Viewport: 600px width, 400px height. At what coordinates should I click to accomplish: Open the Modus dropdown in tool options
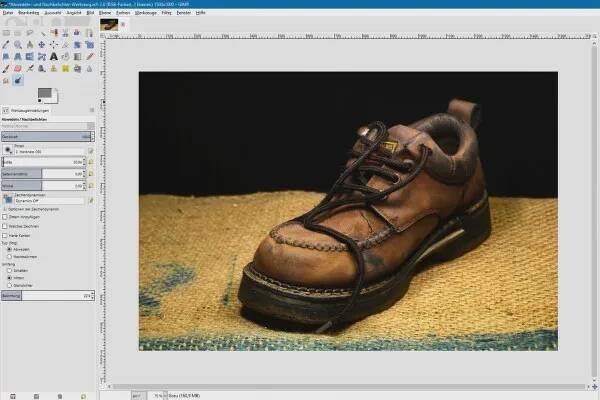[x=46, y=125]
